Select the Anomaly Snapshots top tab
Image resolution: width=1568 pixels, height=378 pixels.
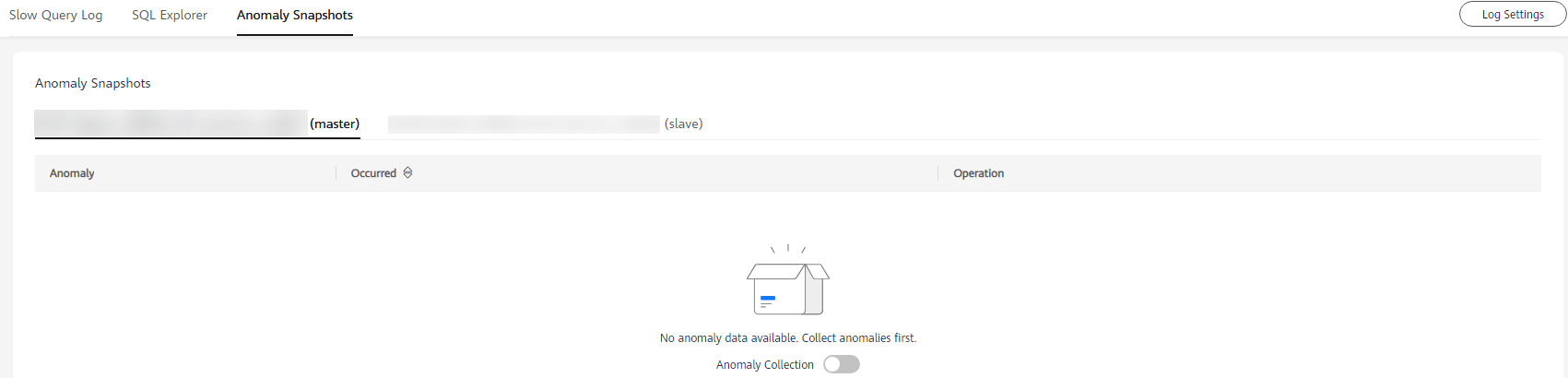pos(295,15)
